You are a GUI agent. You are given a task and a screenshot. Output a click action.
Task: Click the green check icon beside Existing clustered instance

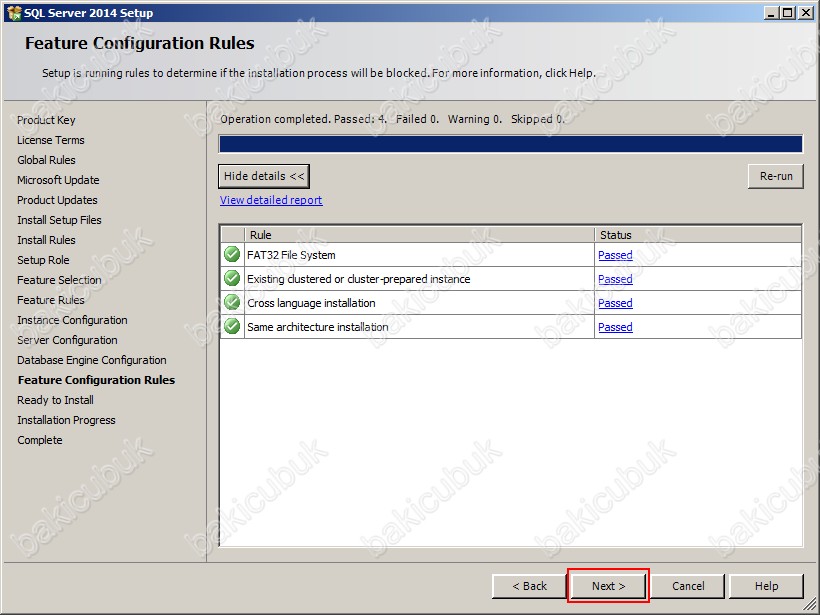pyautogui.click(x=232, y=279)
